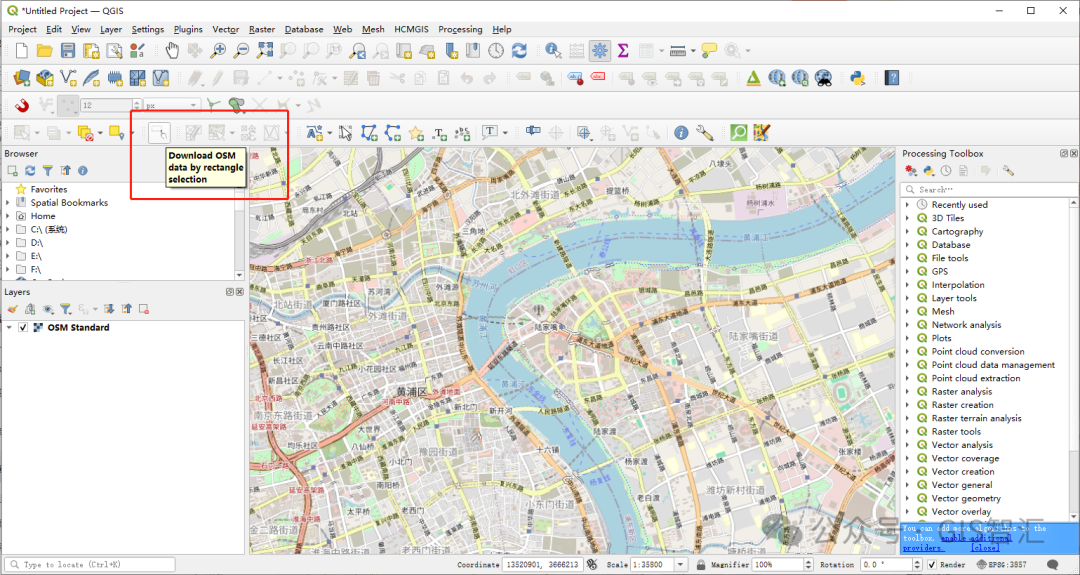Toggle visibility of OSM Standard layer
This screenshot has height=575, width=1080.
(23, 328)
